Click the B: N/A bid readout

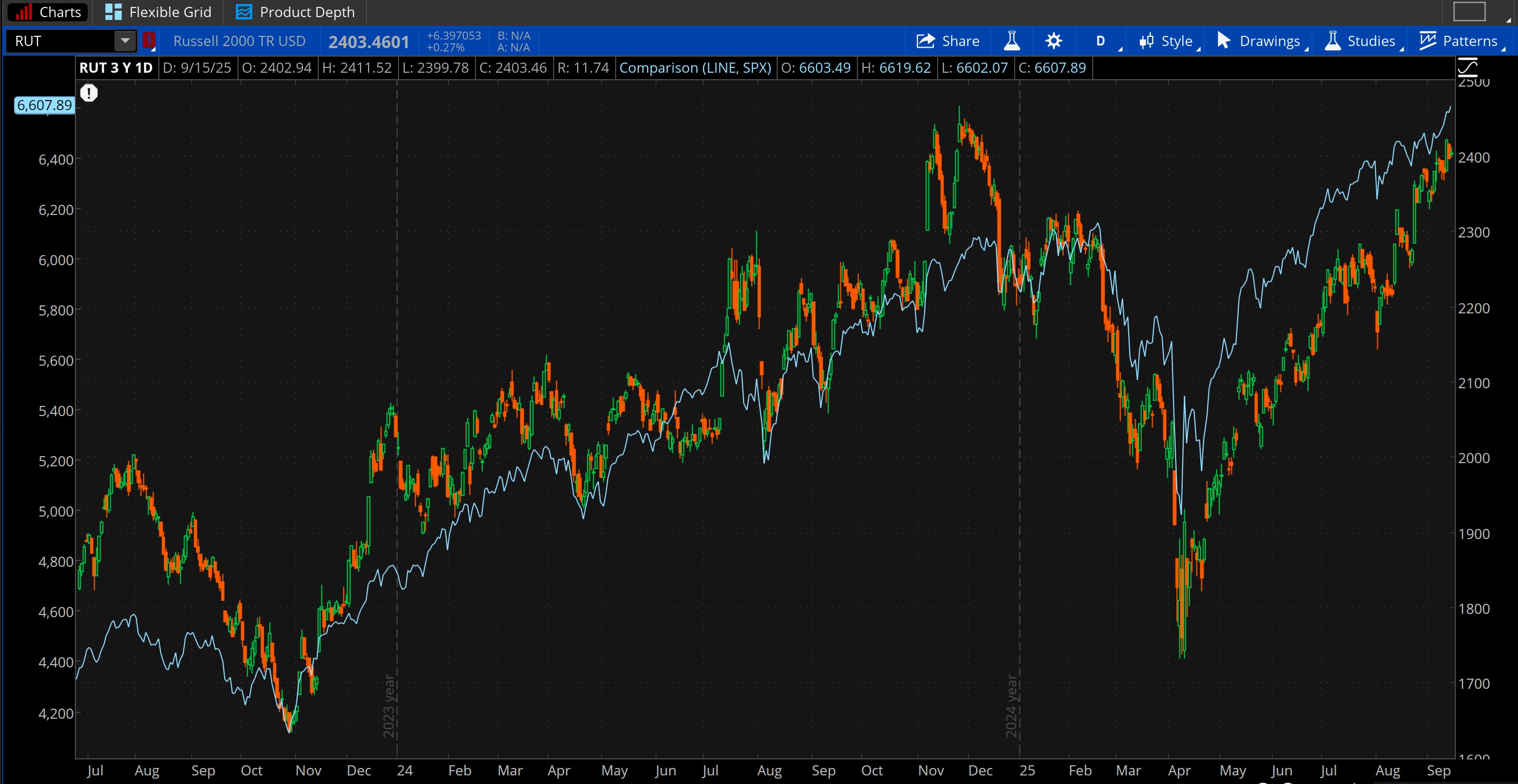pos(513,35)
